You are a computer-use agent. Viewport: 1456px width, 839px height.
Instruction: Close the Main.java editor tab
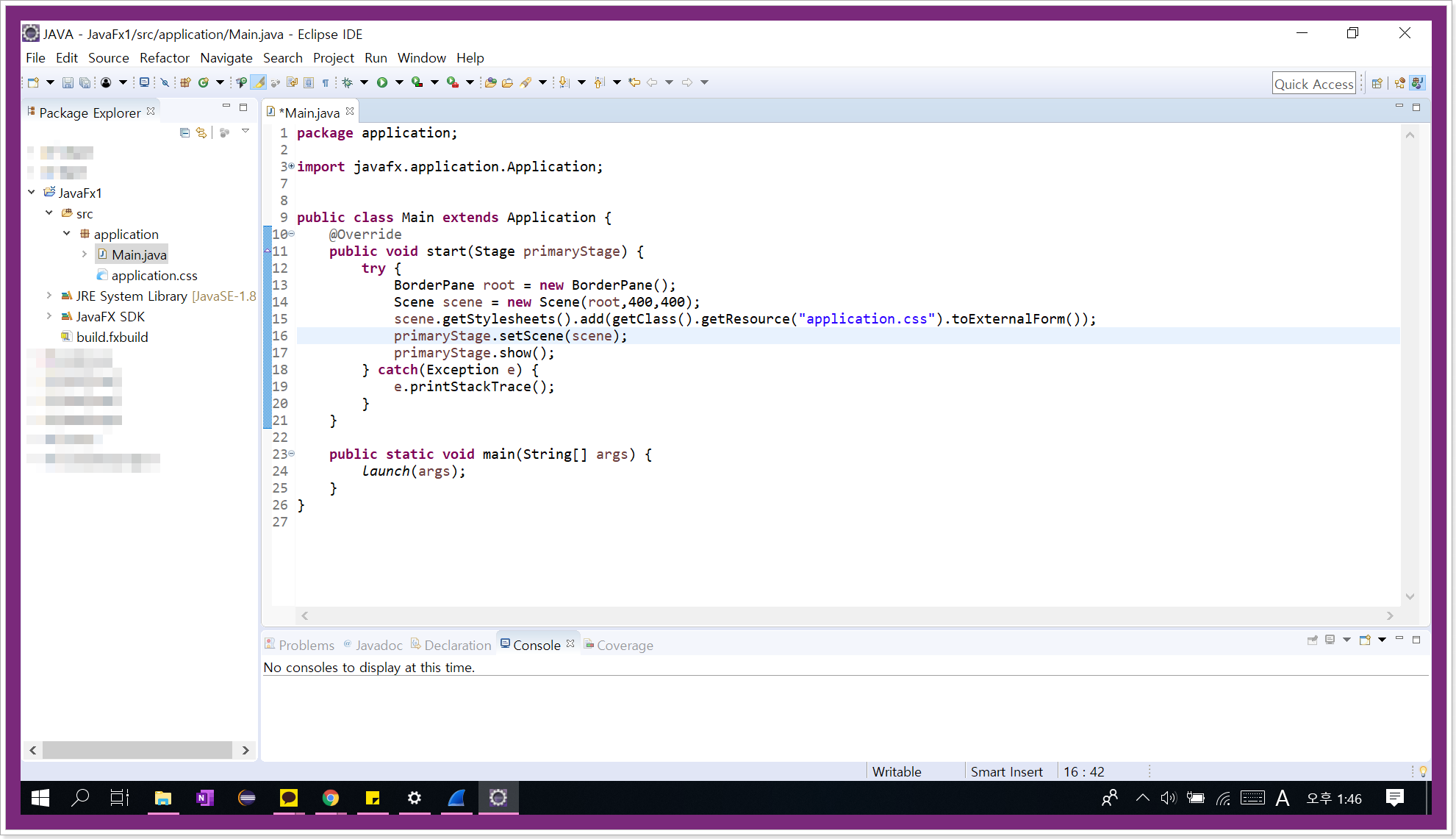coord(350,112)
